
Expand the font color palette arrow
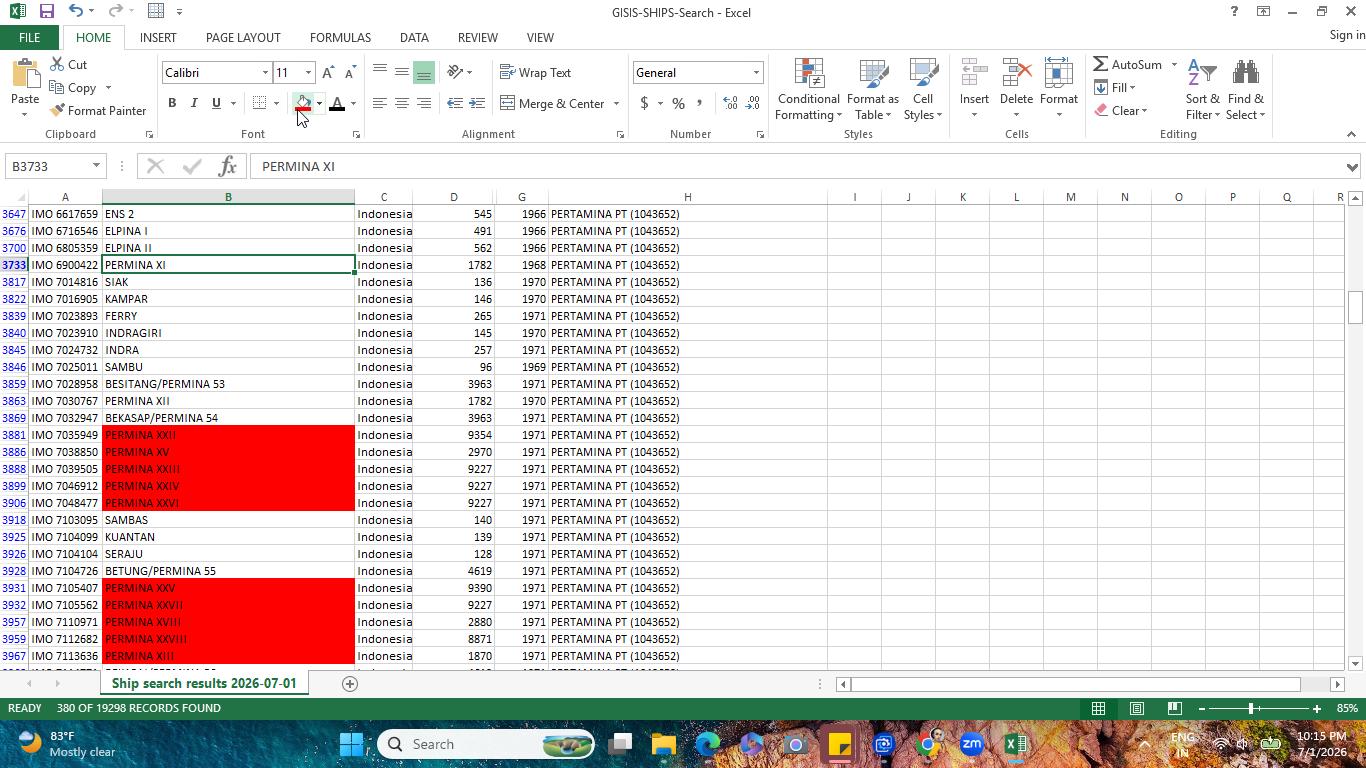pos(353,103)
